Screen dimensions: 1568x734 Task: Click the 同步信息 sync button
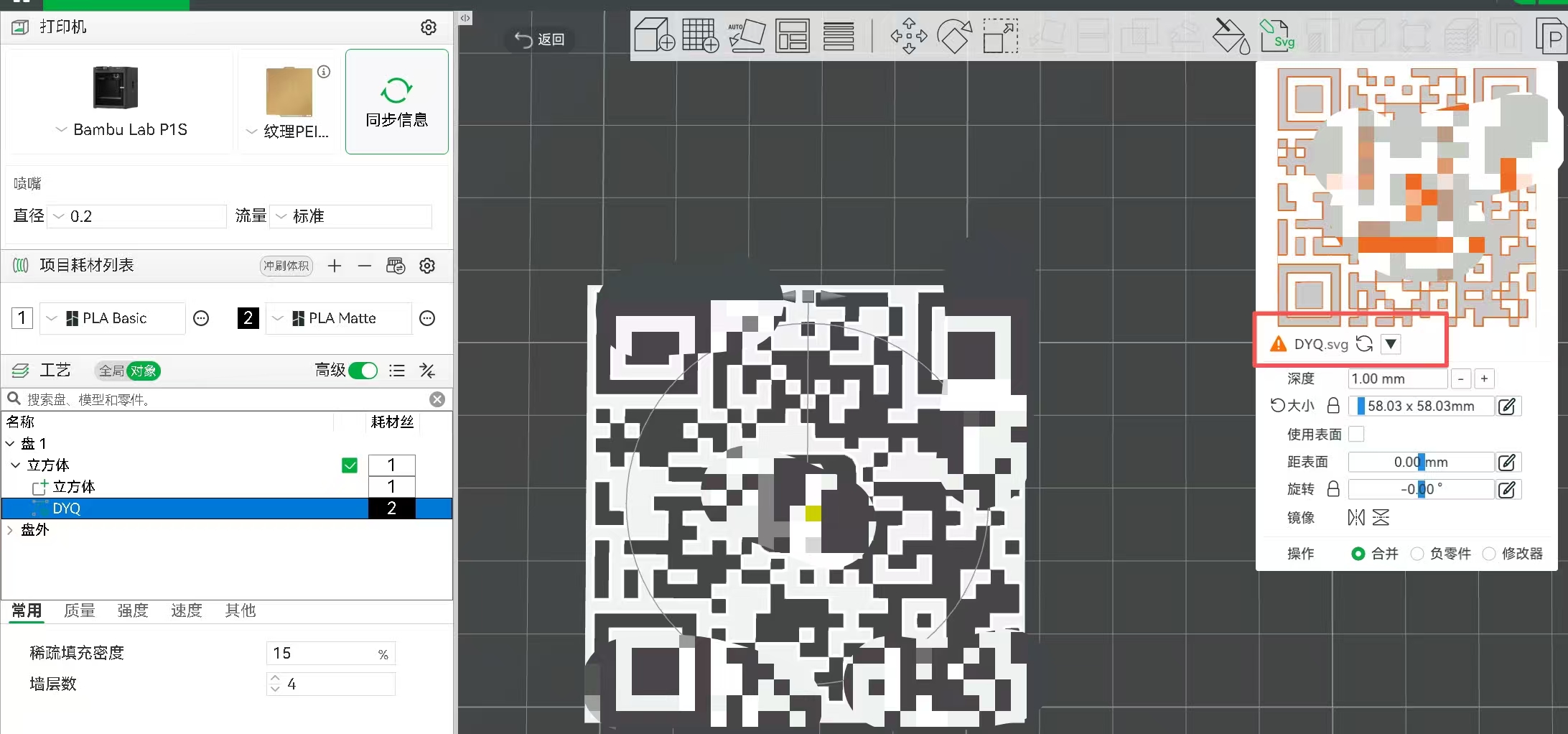point(397,101)
